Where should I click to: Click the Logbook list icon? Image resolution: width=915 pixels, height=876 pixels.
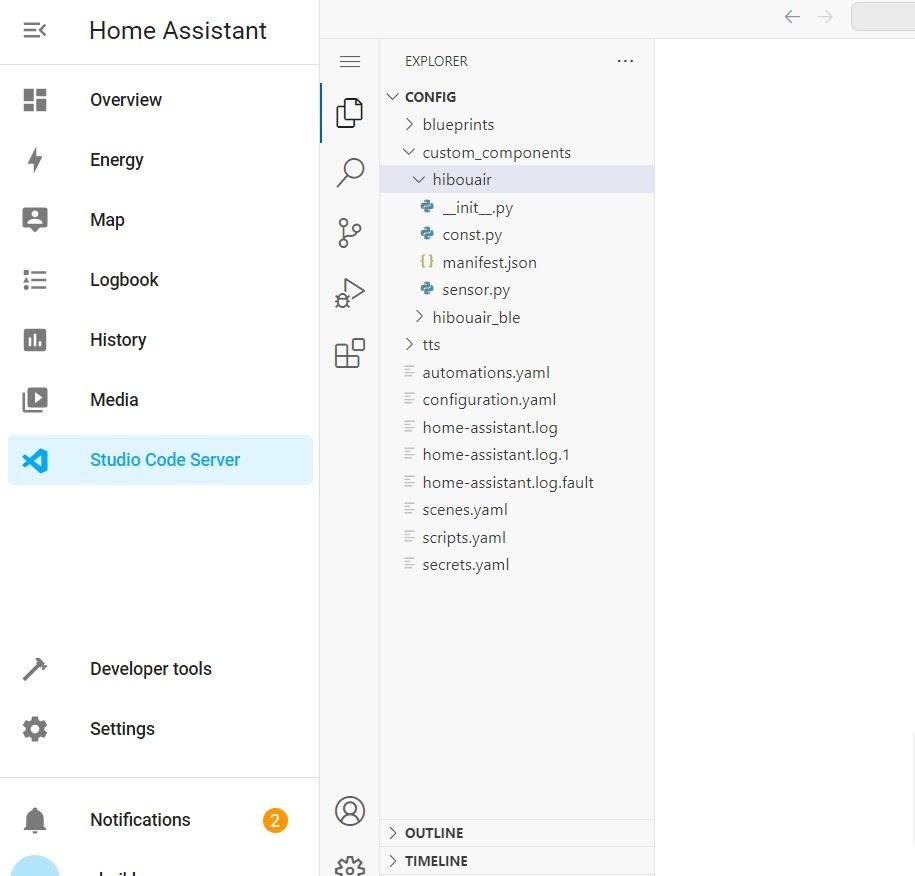point(34,280)
